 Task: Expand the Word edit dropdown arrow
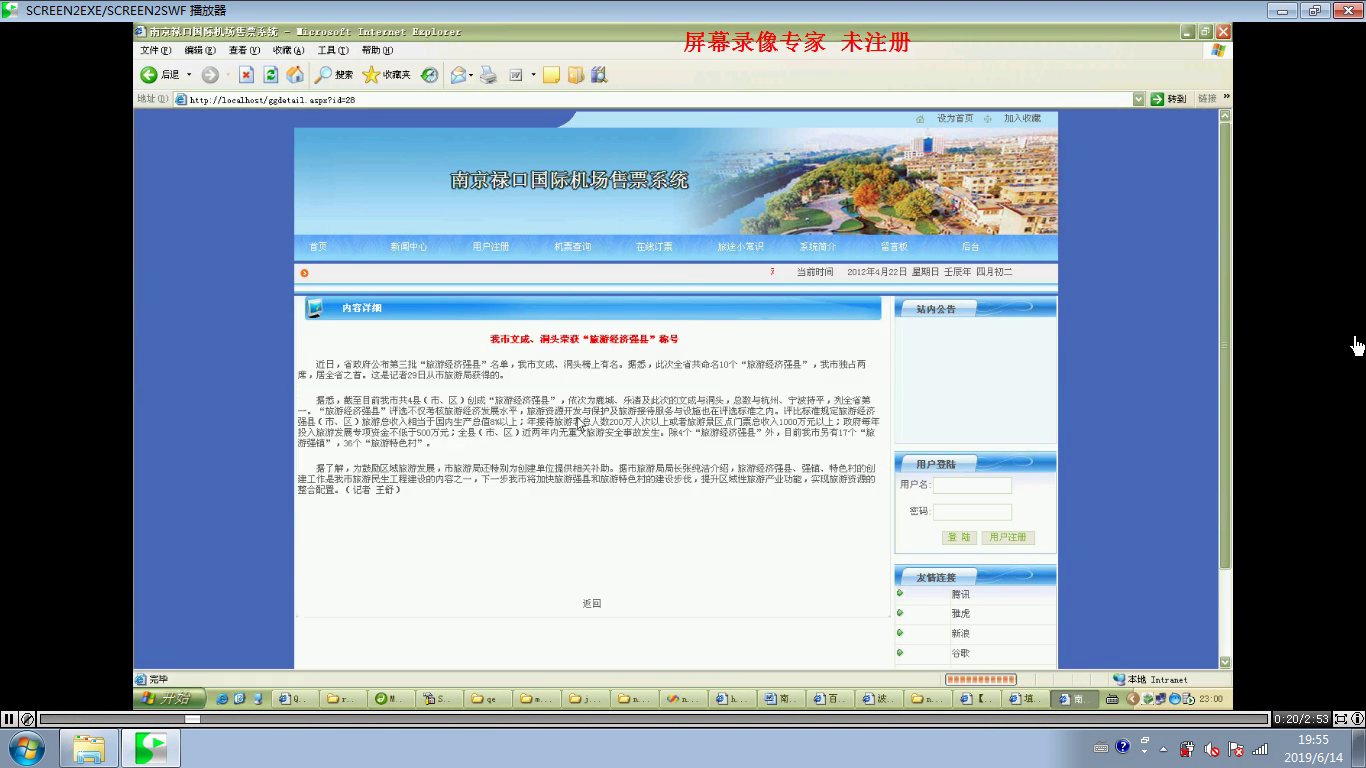[533, 75]
